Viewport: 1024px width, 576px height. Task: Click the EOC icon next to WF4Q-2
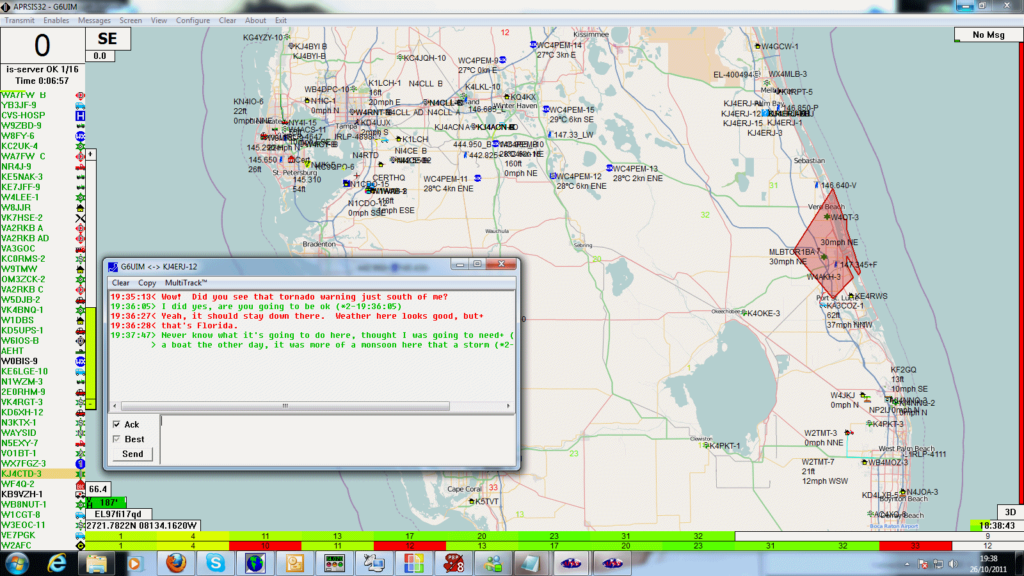(80, 485)
